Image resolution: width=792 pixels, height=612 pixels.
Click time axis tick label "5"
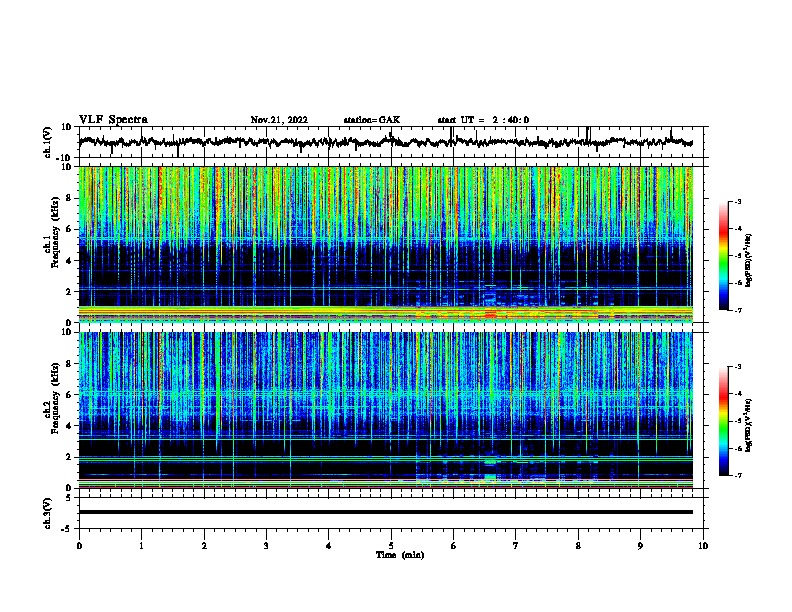391,546
